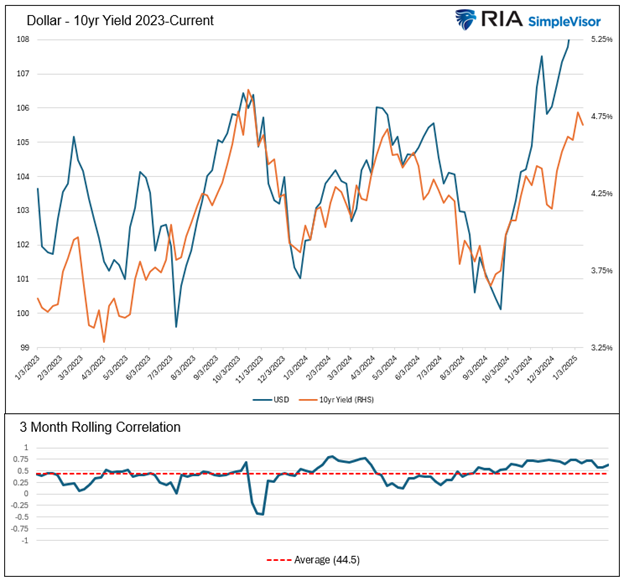Click the 5/3/2024 date label

point(386,367)
